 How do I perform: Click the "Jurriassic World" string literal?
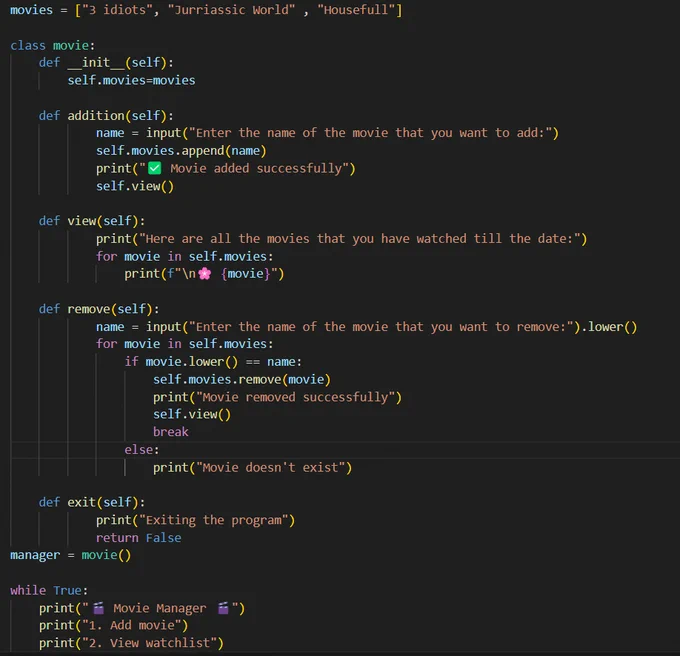[x=231, y=10]
